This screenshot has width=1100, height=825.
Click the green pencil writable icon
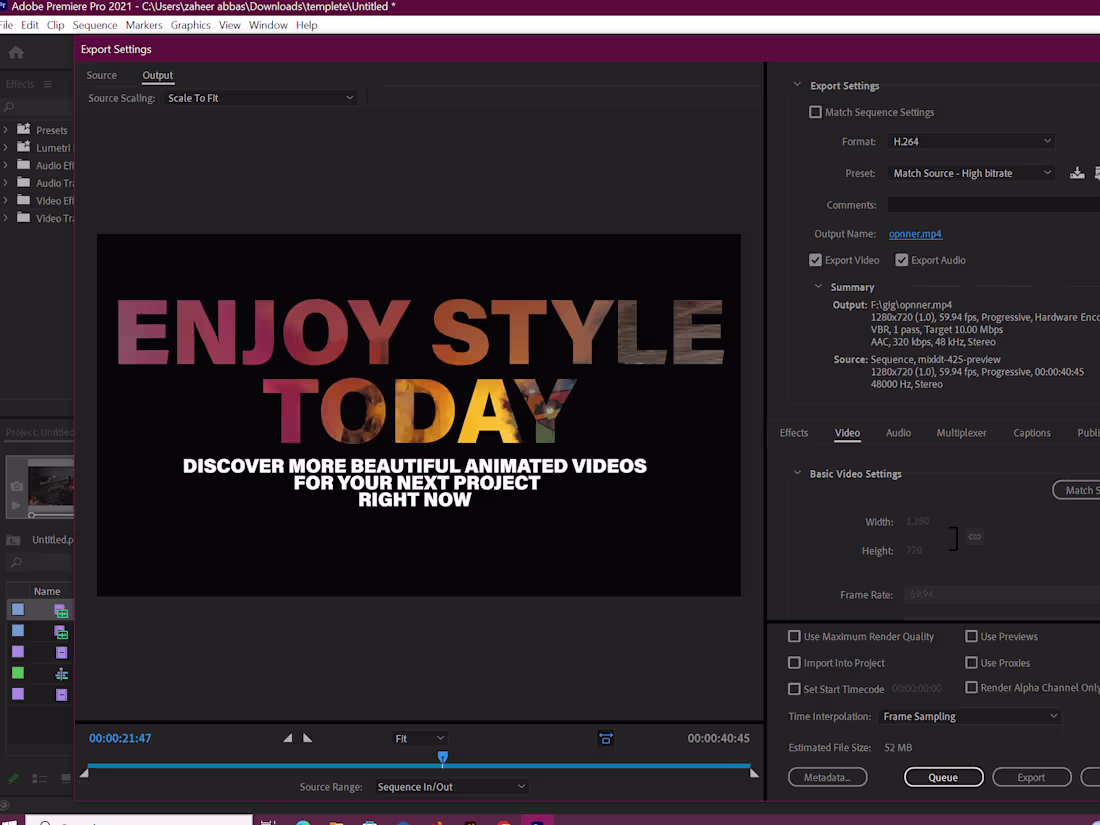coord(13,778)
